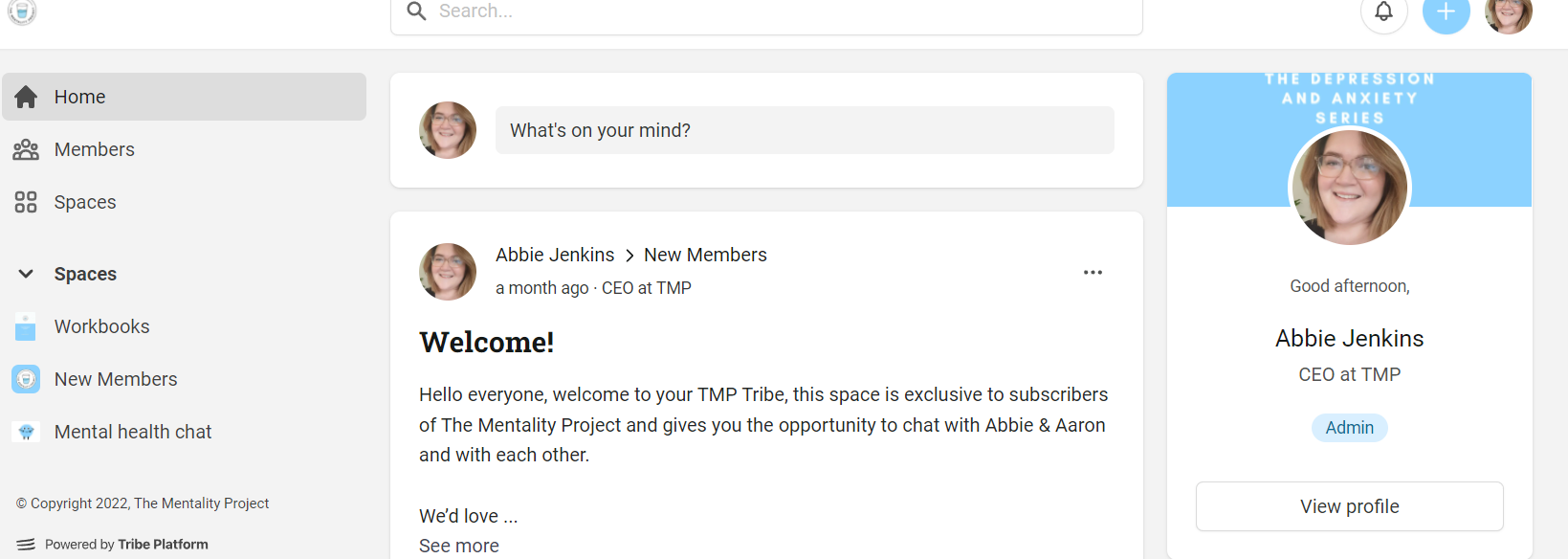Collapse the Spaces section chevron
Viewport: 1568px width, 559px height.
(x=26, y=274)
